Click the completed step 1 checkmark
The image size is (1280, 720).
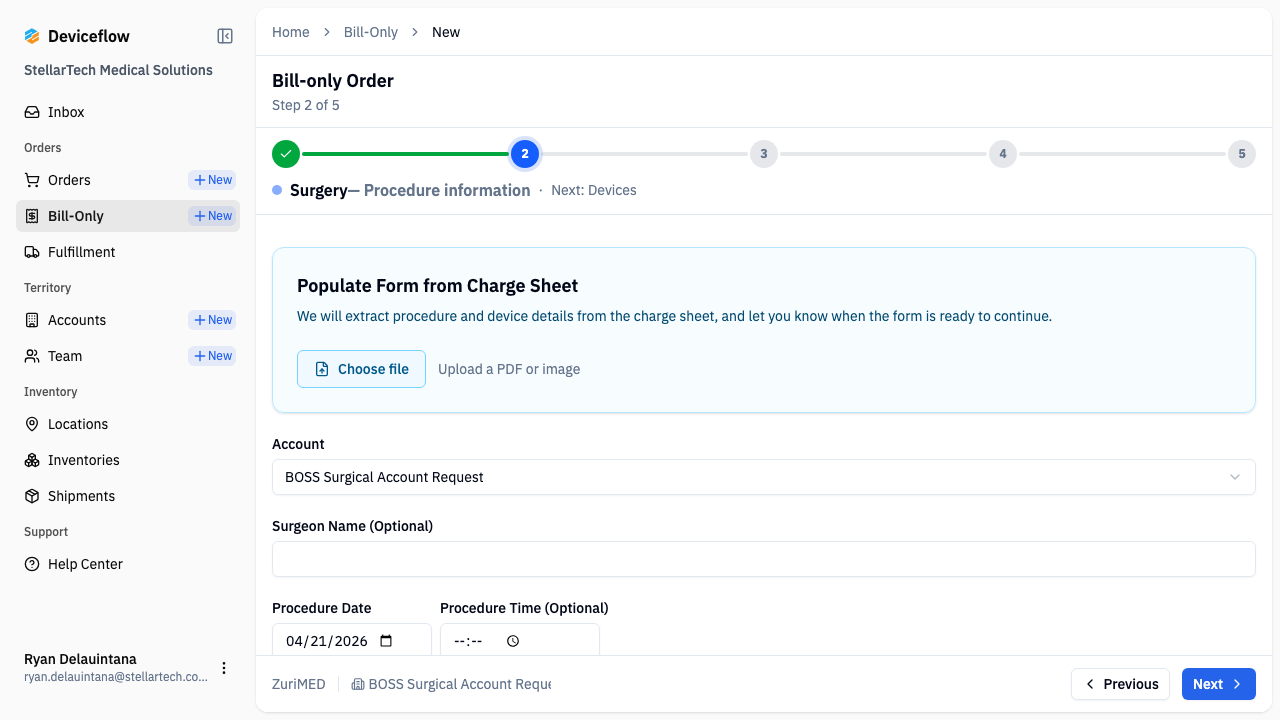pyautogui.click(x=286, y=154)
